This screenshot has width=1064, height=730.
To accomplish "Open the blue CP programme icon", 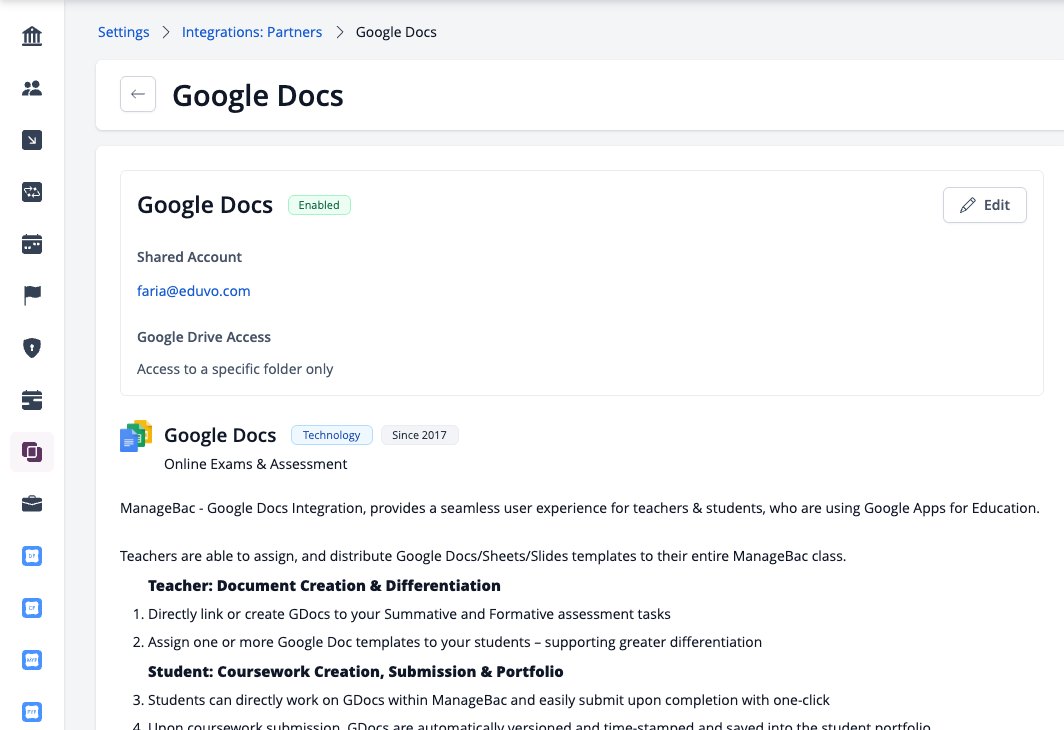I will (x=32, y=608).
